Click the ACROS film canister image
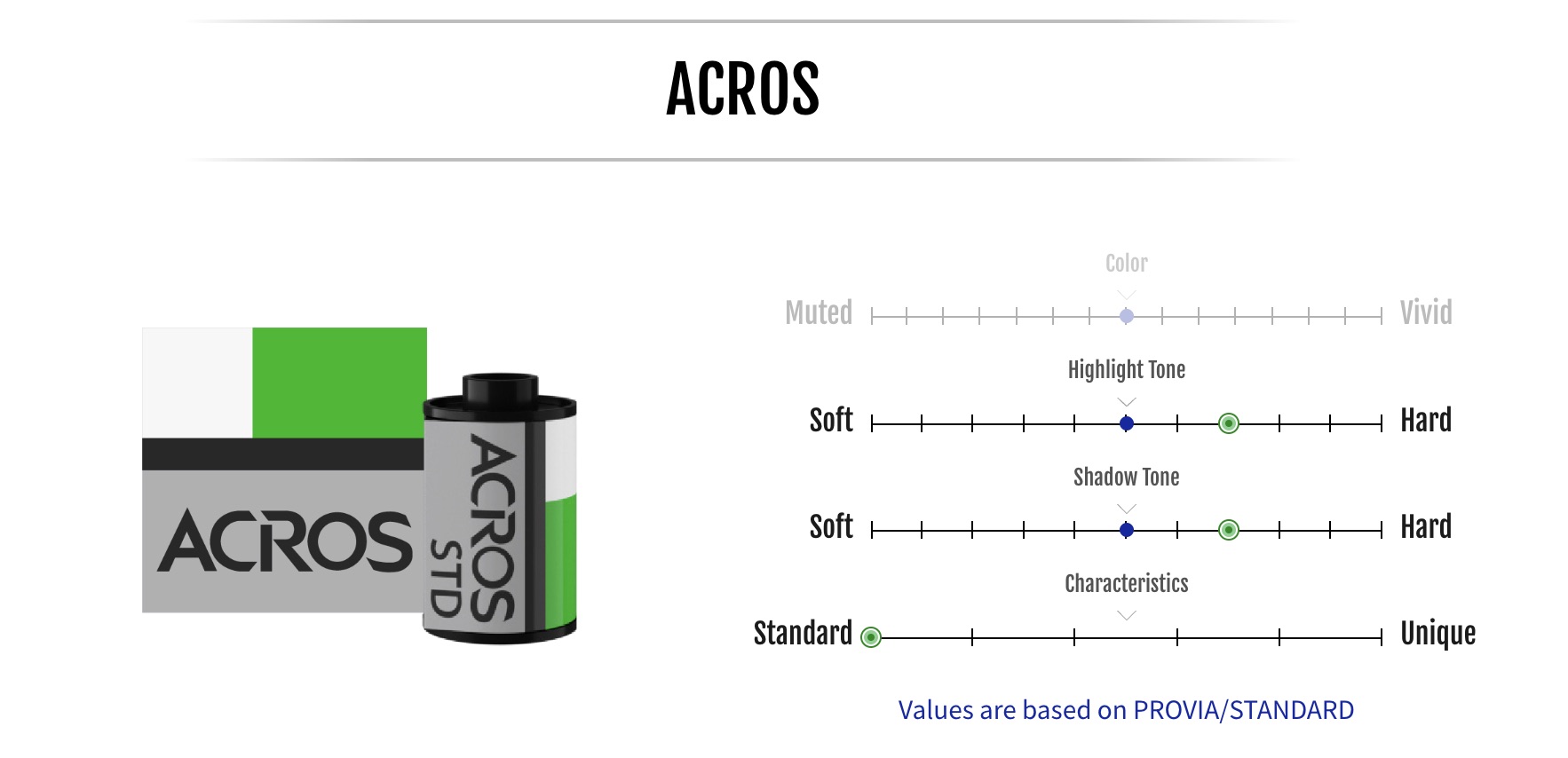This screenshot has width=1568, height=758. (500, 508)
